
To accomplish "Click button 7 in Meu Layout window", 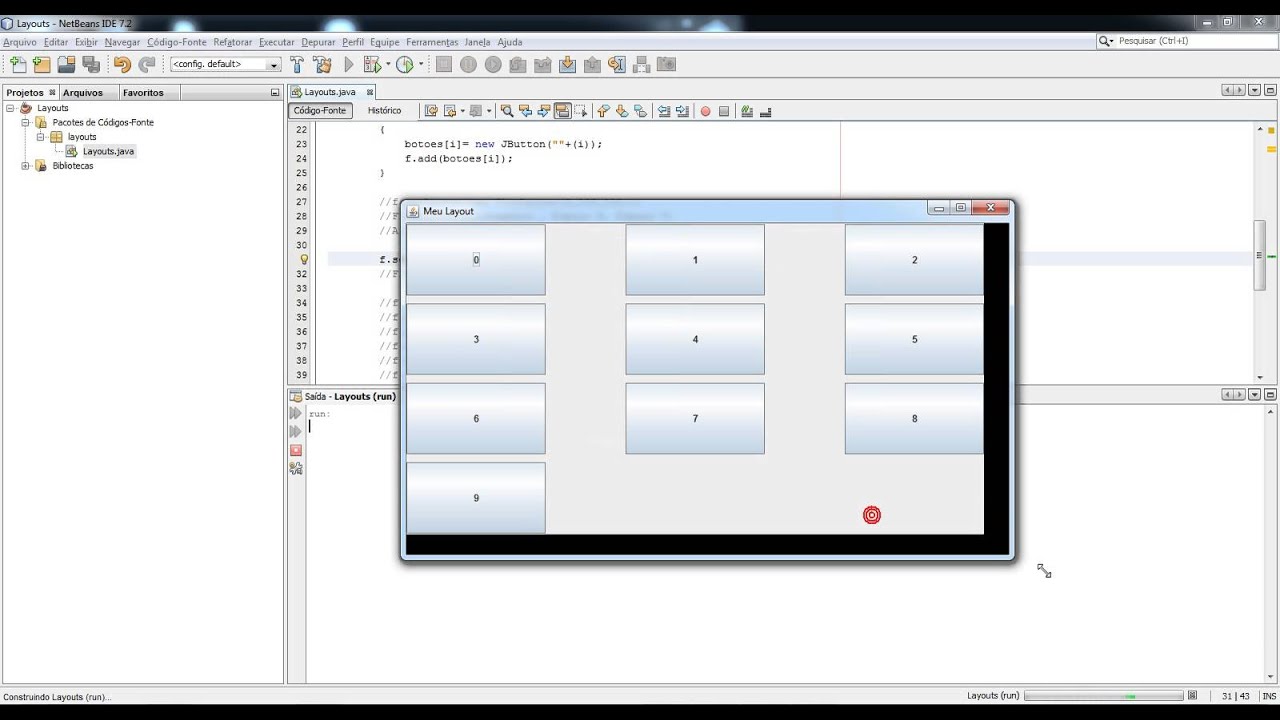I will pos(695,418).
